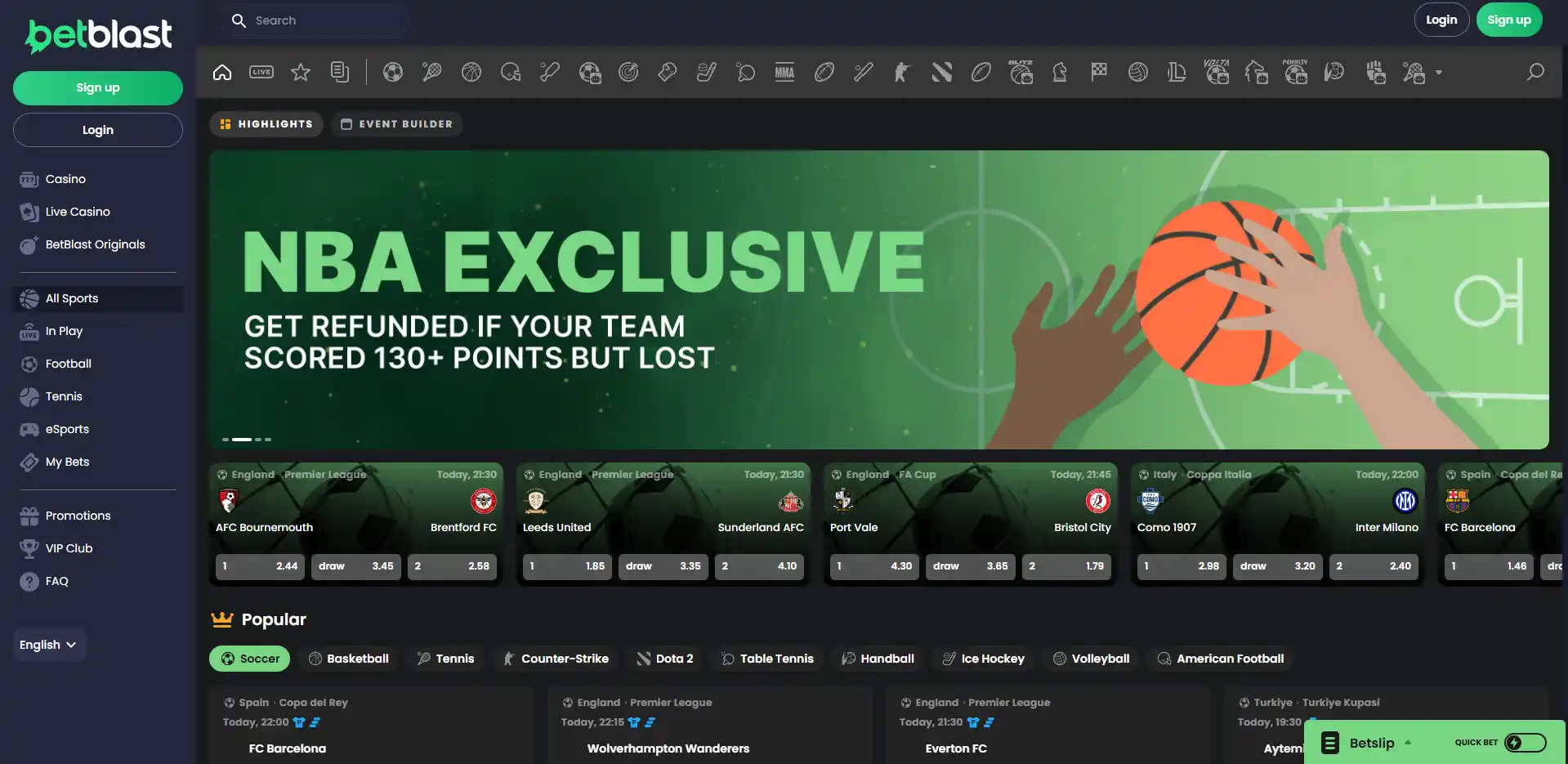Select the Dota 2 popular filter
1568x764 pixels.
coord(665,659)
